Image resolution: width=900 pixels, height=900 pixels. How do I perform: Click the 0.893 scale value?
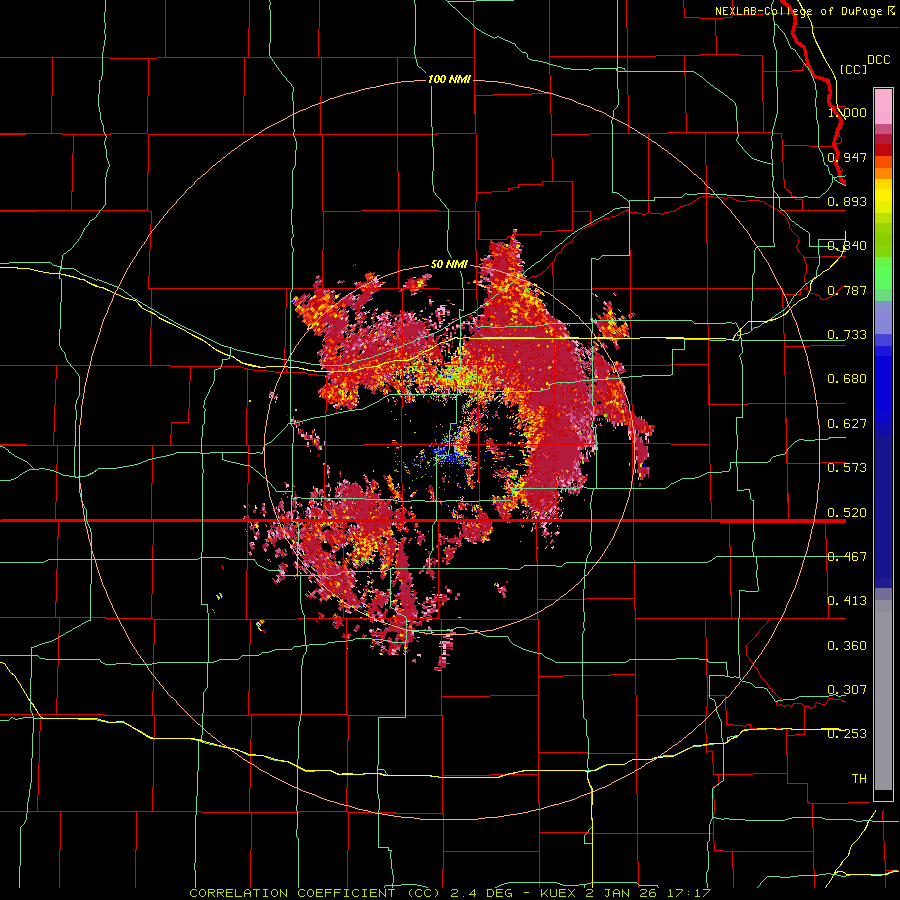click(x=847, y=201)
